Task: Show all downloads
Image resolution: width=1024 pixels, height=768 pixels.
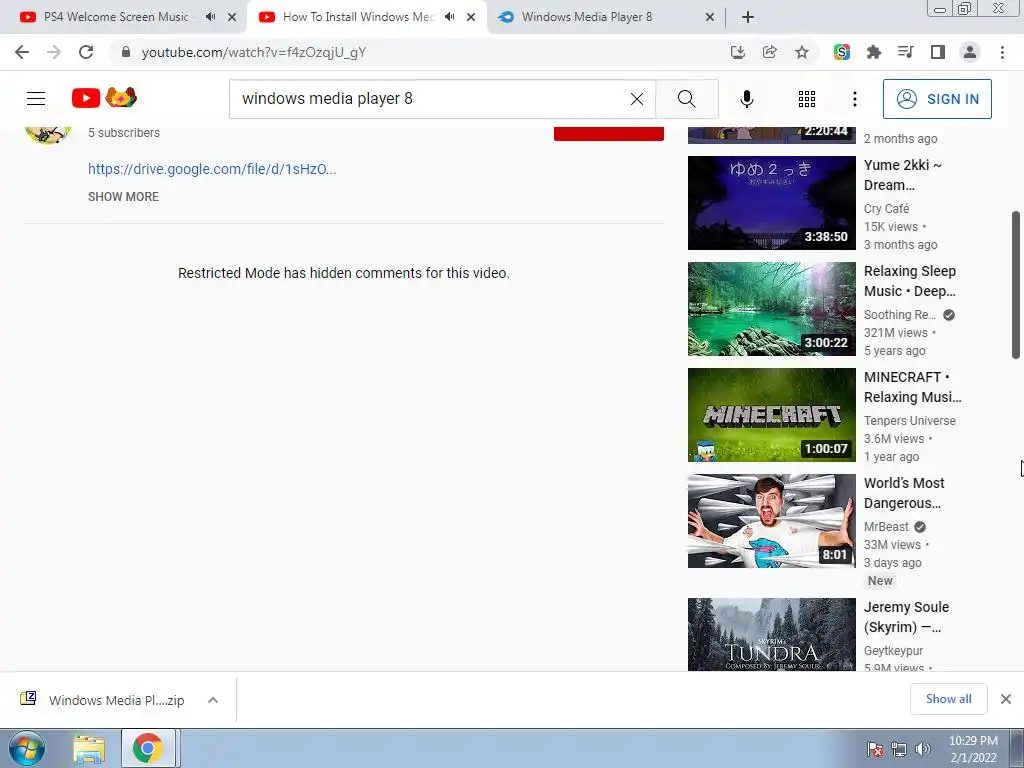Action: tap(948, 699)
